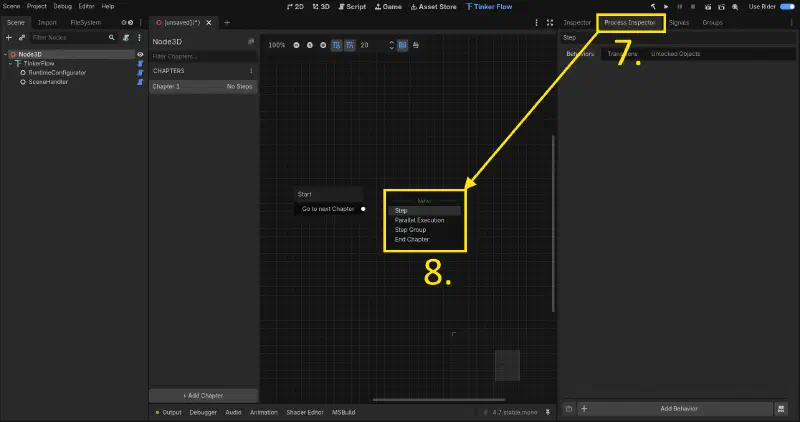Stop the running project

[693, 7]
